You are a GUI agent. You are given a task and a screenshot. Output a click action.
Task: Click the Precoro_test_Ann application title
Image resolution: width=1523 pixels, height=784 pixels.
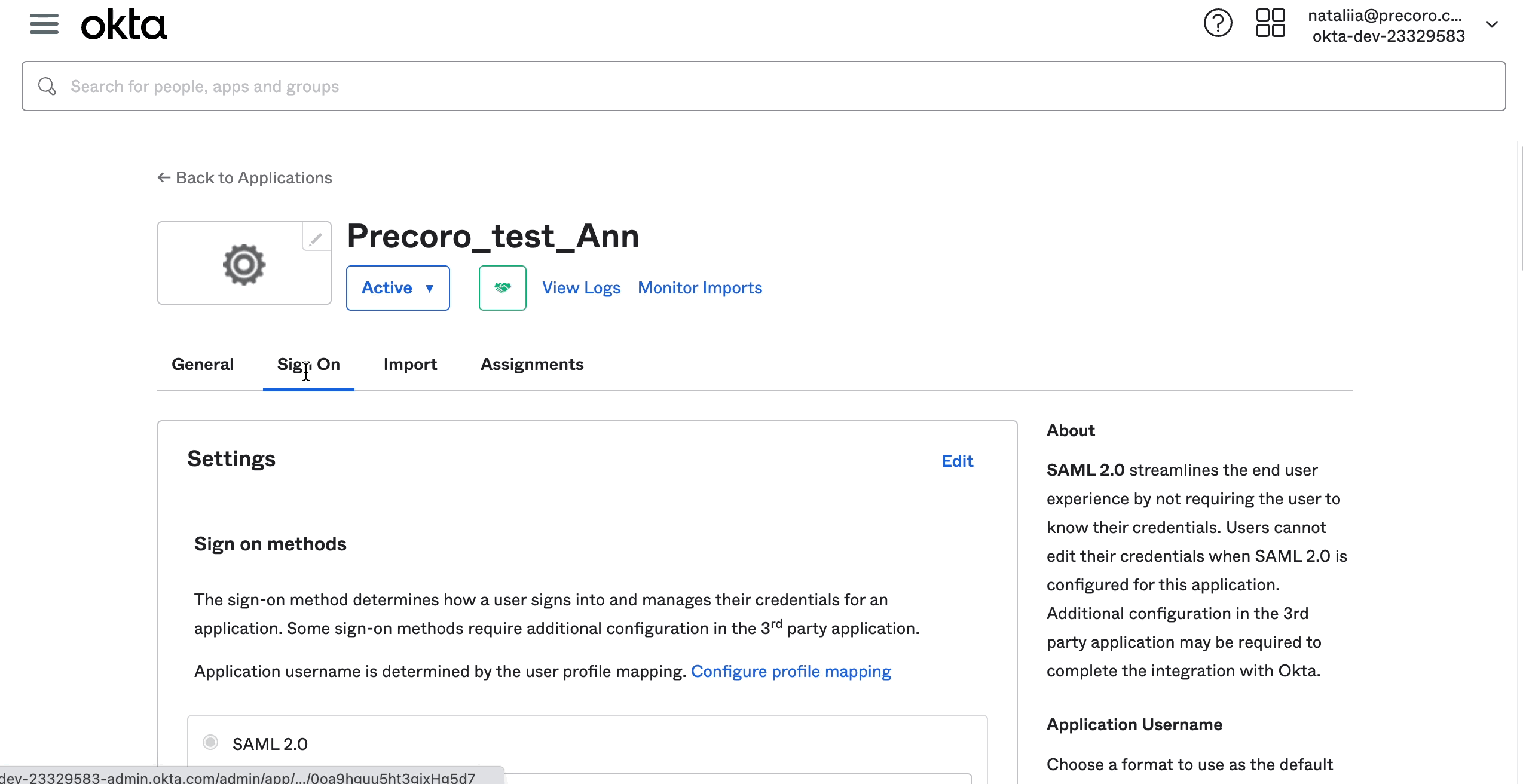pos(493,236)
